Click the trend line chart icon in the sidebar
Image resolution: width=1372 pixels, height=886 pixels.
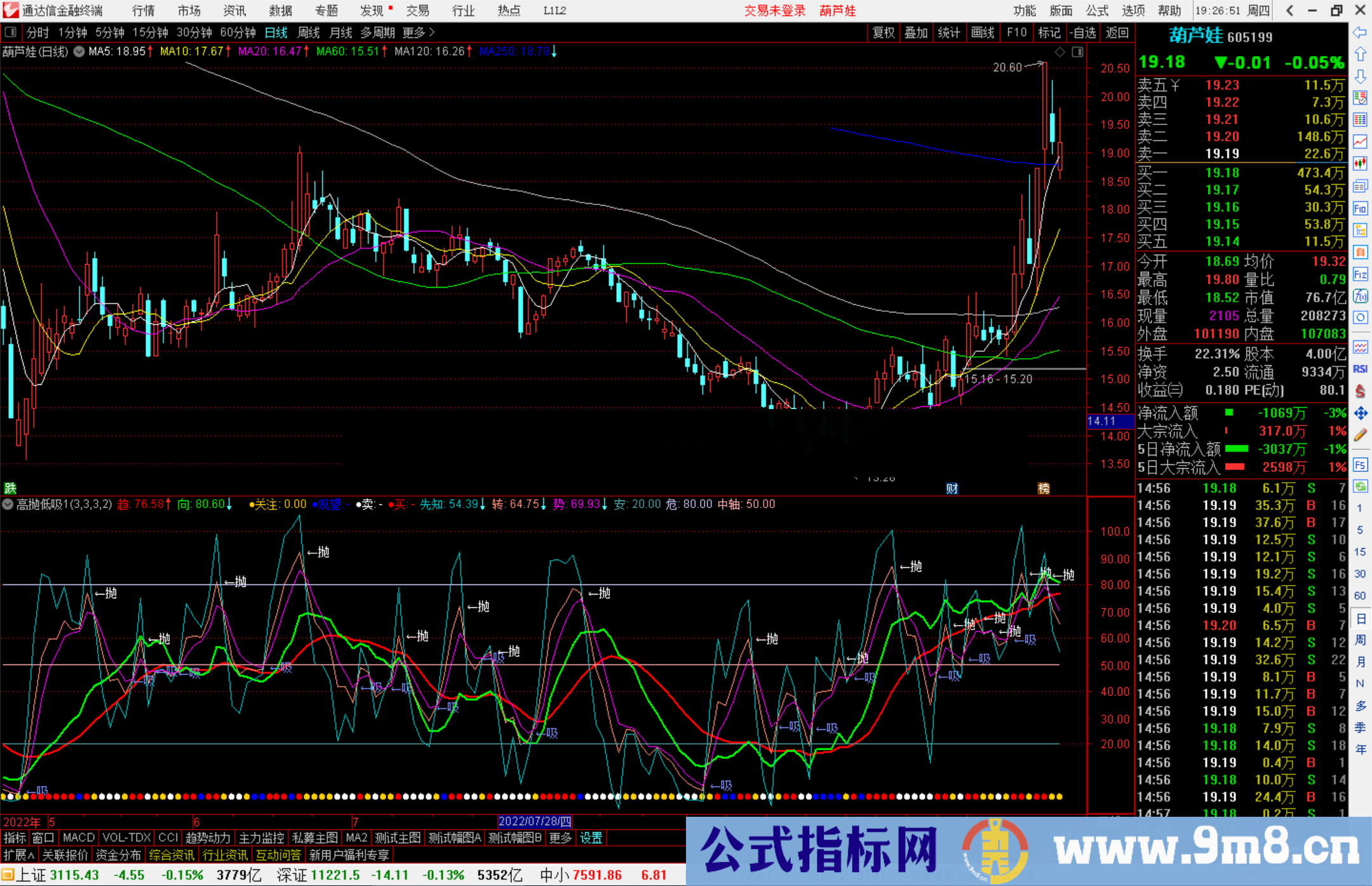1361,142
